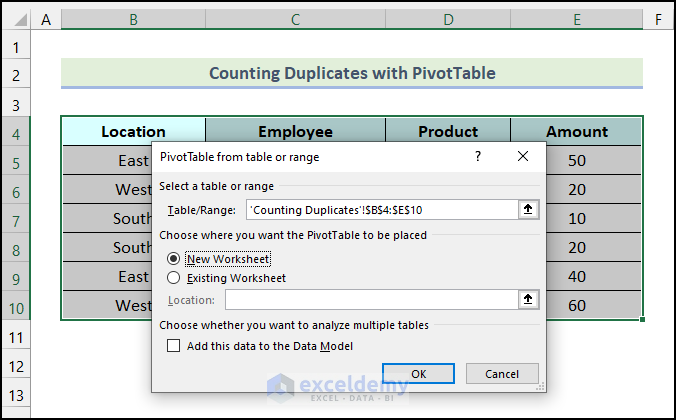Select the New Worksheet radio option
This screenshot has height=420, width=676.
[x=174, y=258]
